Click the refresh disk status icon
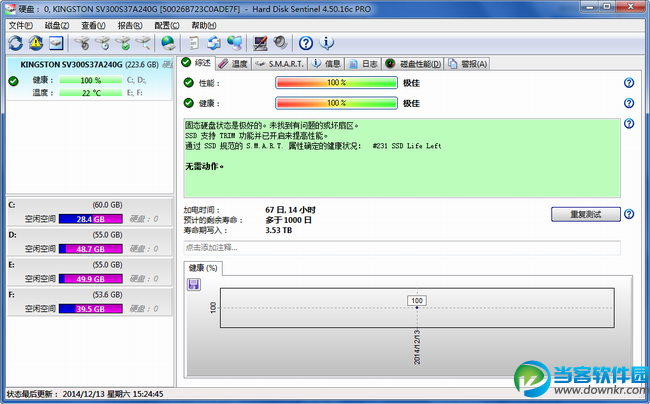This screenshot has width=650, height=404. tap(16, 43)
